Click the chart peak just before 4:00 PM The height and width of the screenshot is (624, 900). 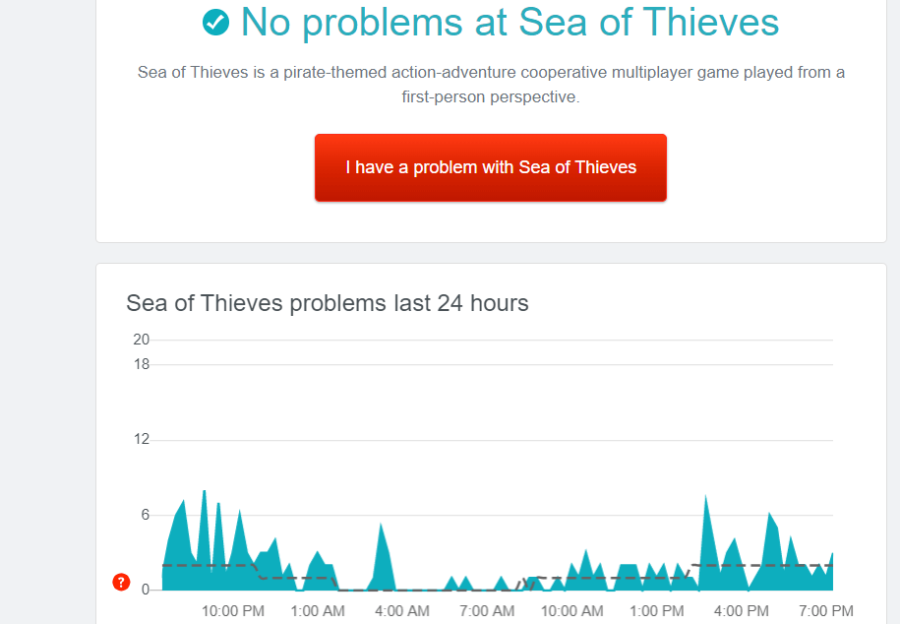pyautogui.click(x=707, y=542)
